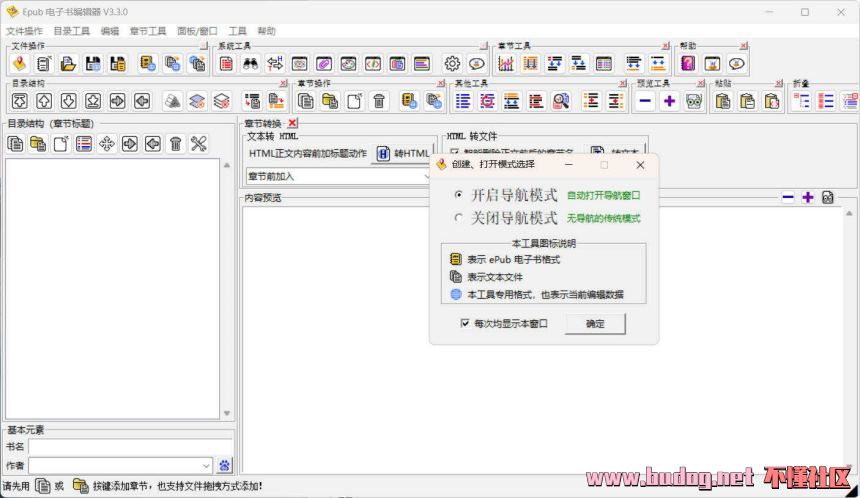The image size is (860, 498).
Task: Click the table grid icon in 章节工具
Action: [x=603, y=64]
